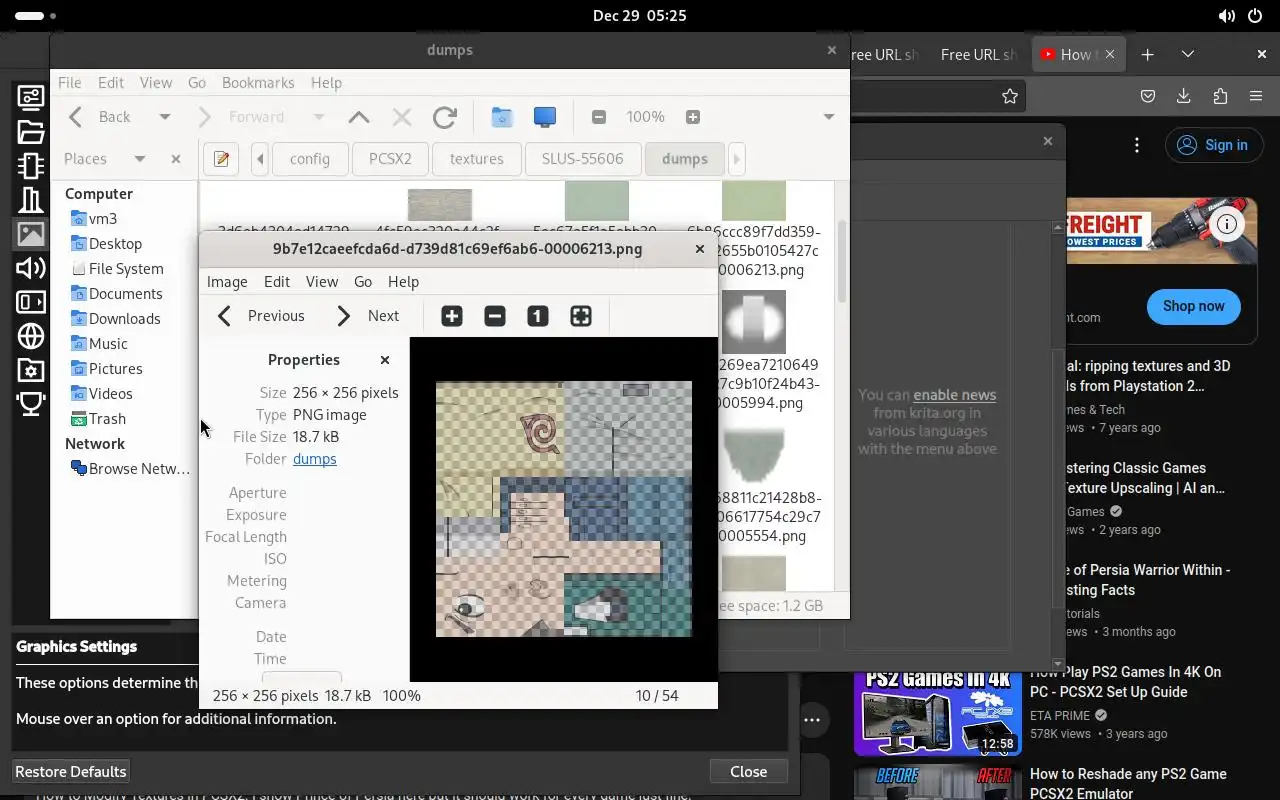Open the volume control in top bar
This screenshot has width=1280, height=800.
pyautogui.click(x=1226, y=16)
